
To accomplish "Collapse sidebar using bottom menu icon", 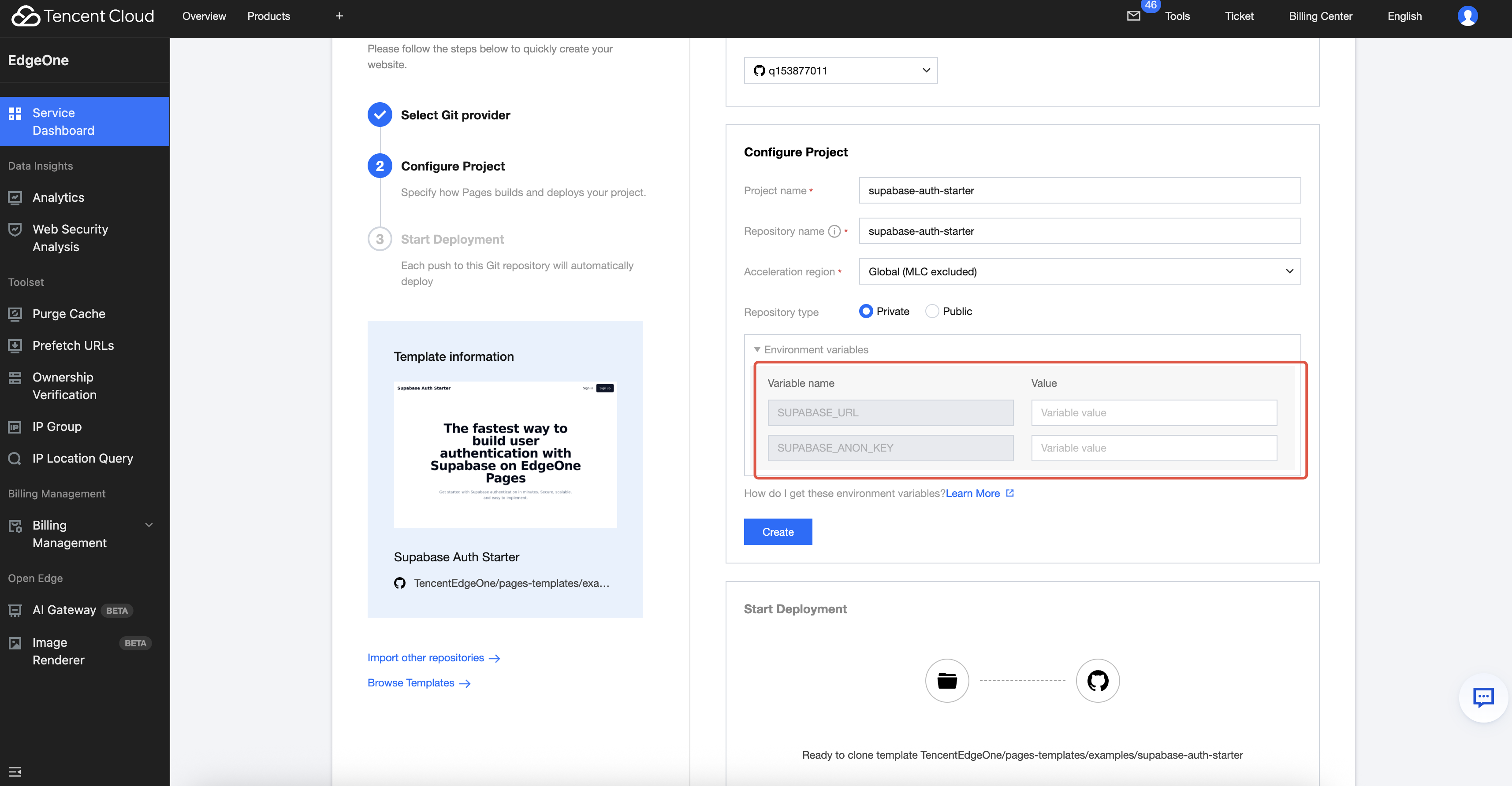I will [x=15, y=771].
